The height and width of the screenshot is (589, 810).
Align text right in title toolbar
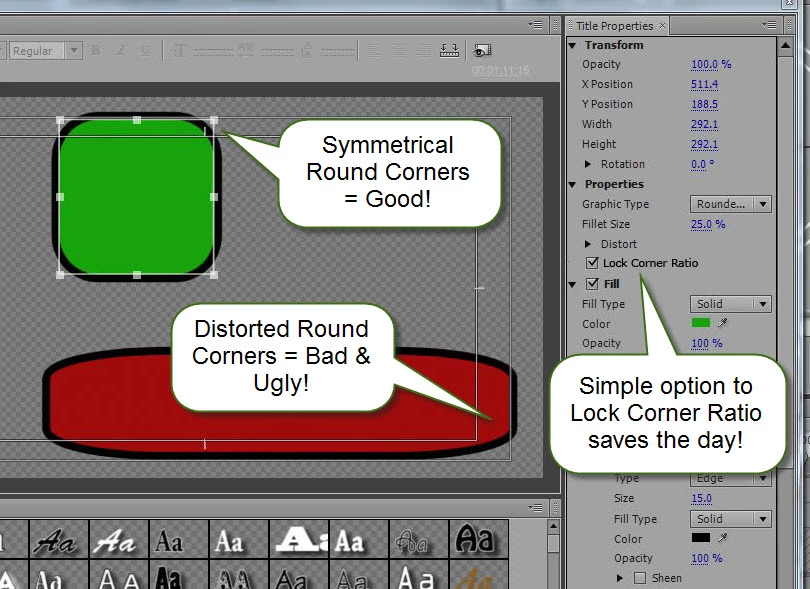[424, 51]
